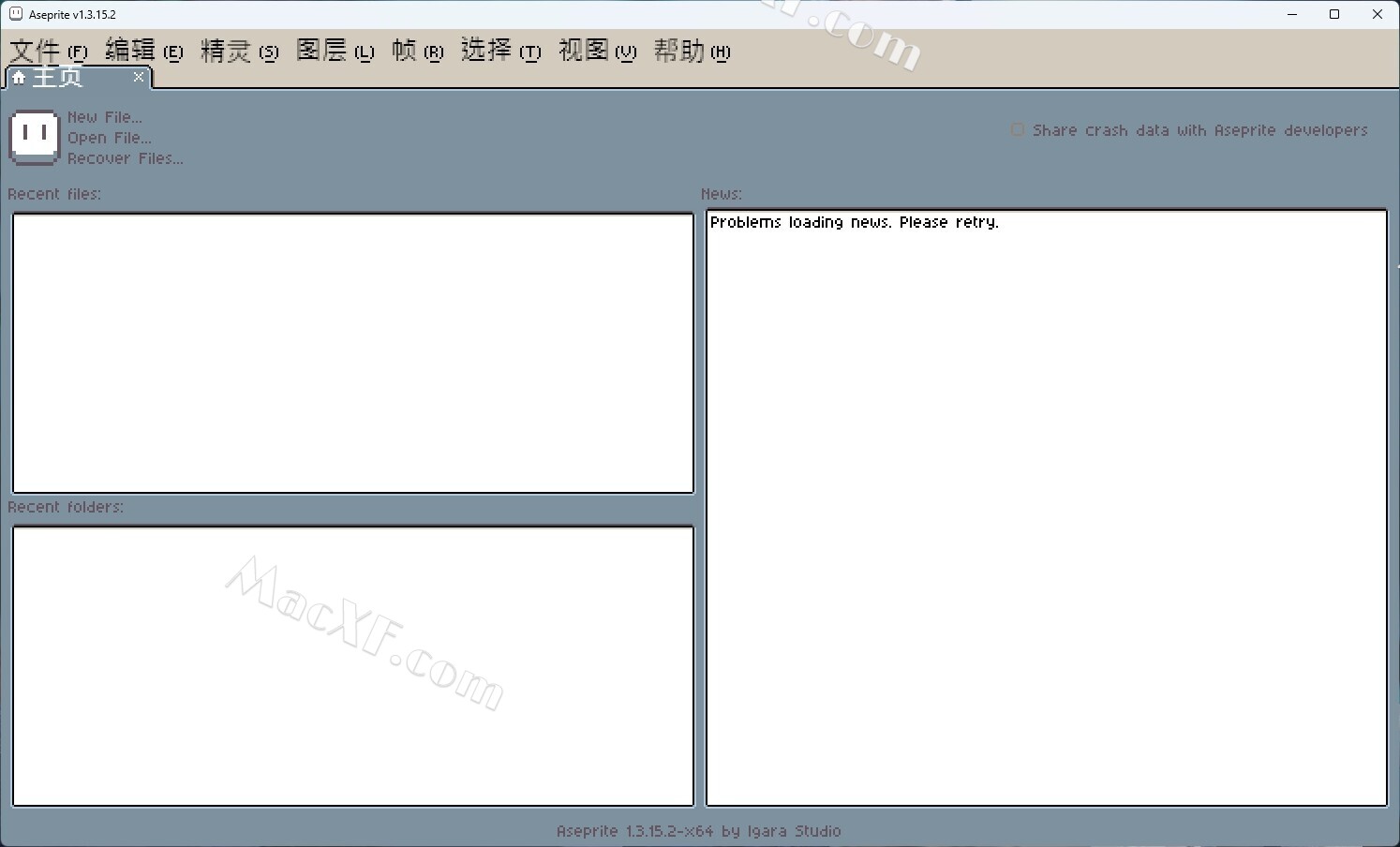Open the 视图 (V) menu

point(598,51)
